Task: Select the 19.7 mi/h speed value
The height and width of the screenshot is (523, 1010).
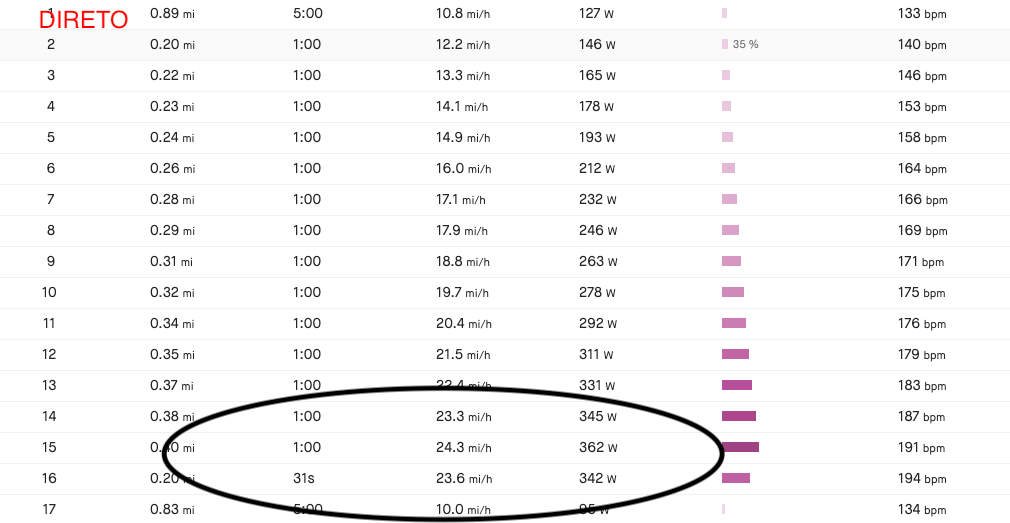Action: [462, 292]
